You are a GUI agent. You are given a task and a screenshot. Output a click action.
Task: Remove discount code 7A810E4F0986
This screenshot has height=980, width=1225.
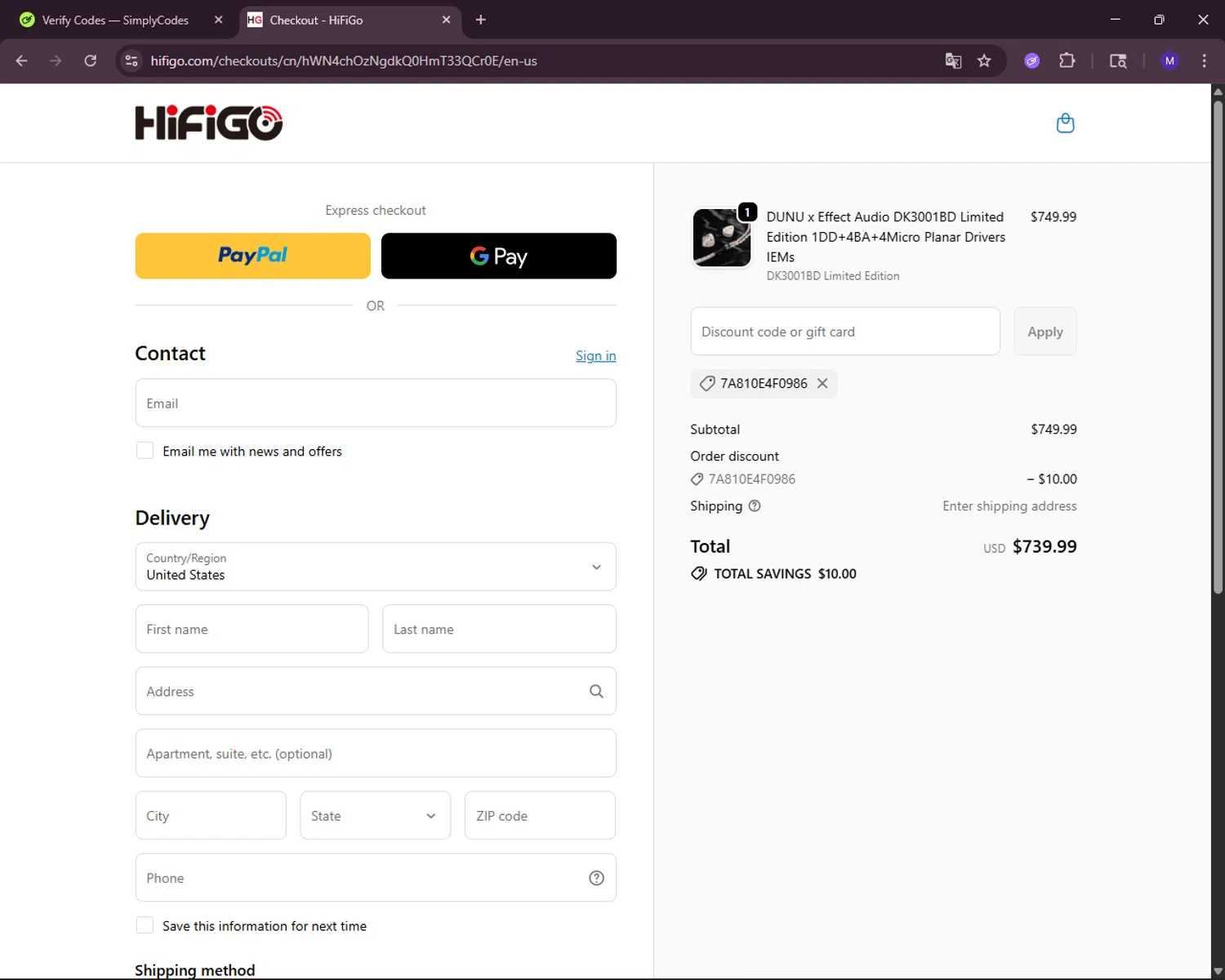822,383
